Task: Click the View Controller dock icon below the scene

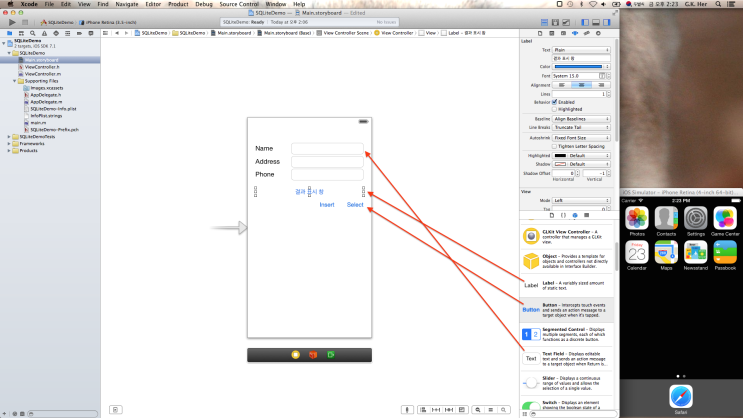Action: pos(295,354)
